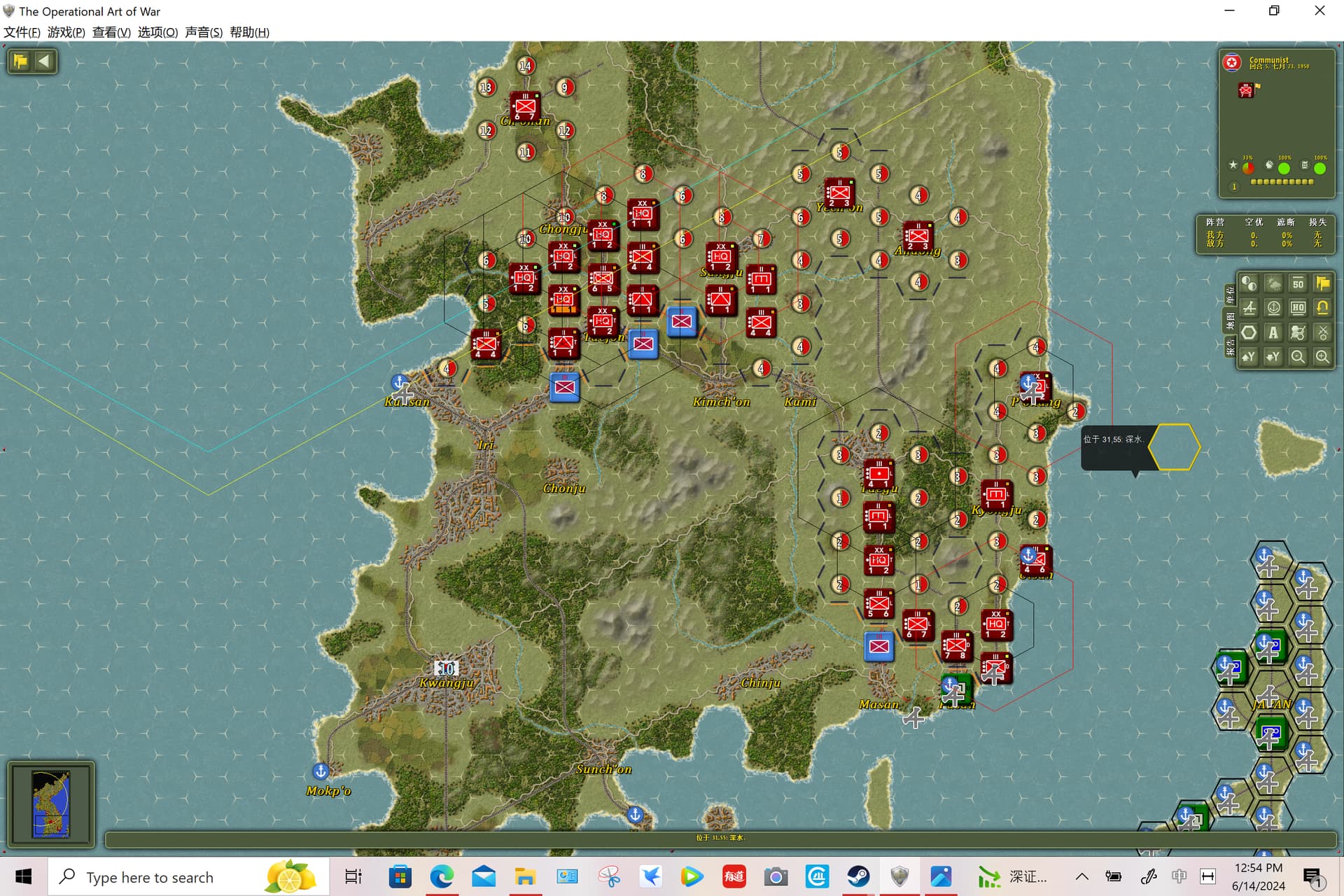Click the 损失 column header in stats panel
This screenshot has width=1344, height=896.
click(x=1317, y=222)
